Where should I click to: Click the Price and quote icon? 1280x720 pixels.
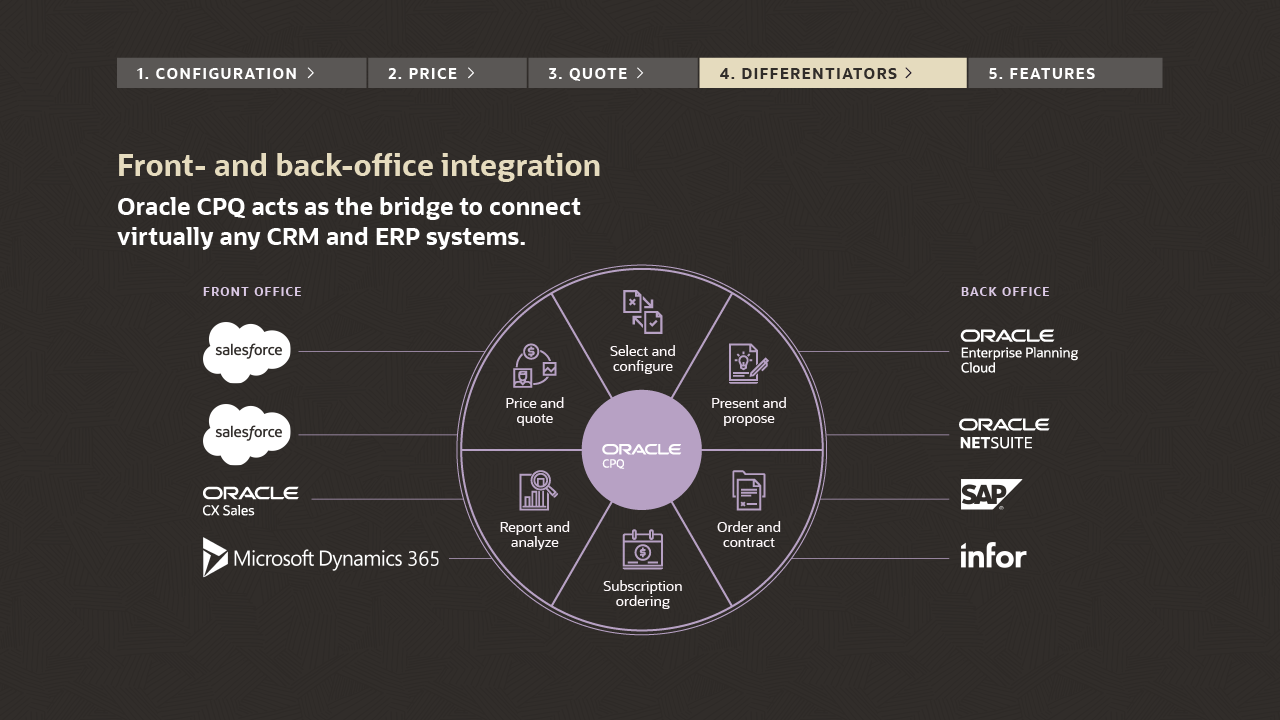pyautogui.click(x=534, y=366)
